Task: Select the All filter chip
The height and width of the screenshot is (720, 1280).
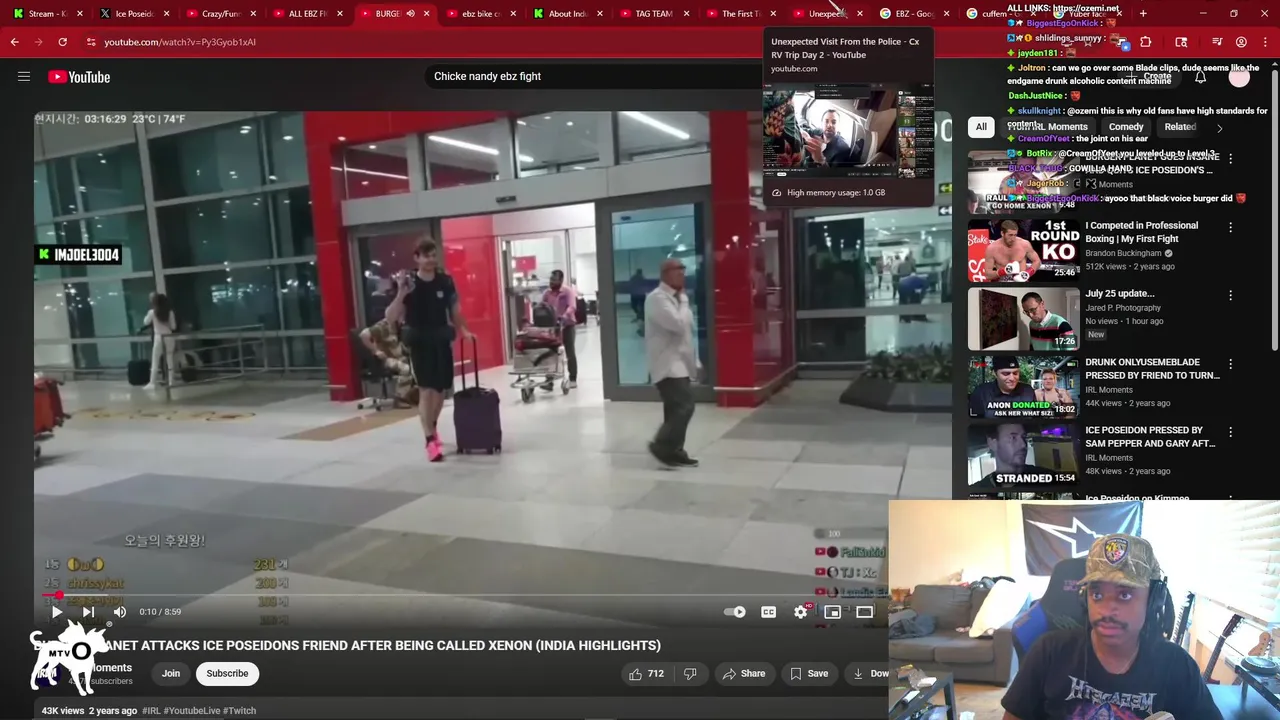Action: point(981,127)
